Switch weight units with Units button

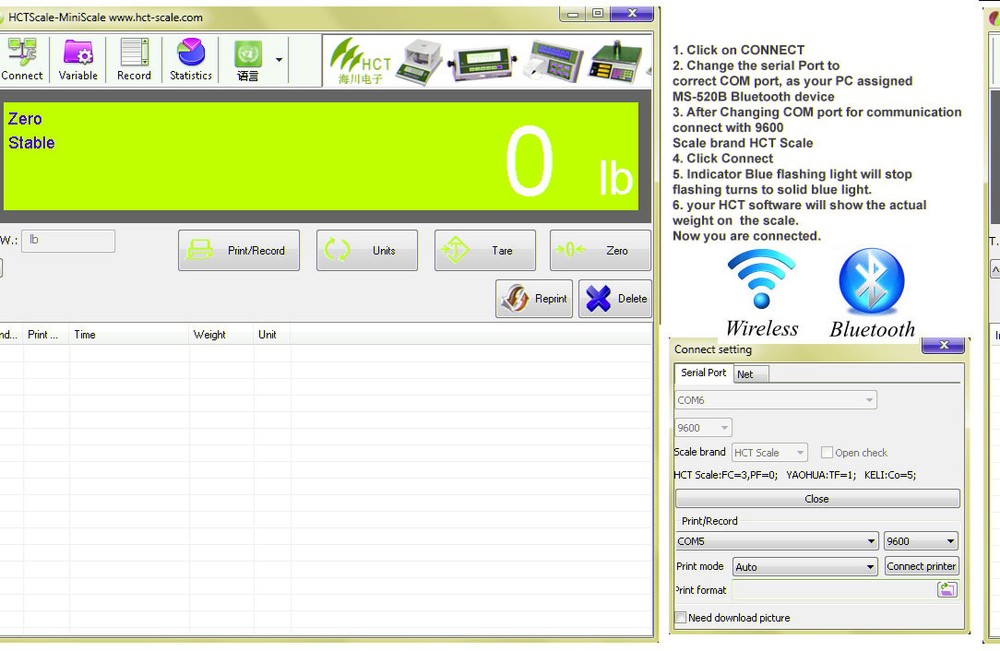tap(367, 251)
